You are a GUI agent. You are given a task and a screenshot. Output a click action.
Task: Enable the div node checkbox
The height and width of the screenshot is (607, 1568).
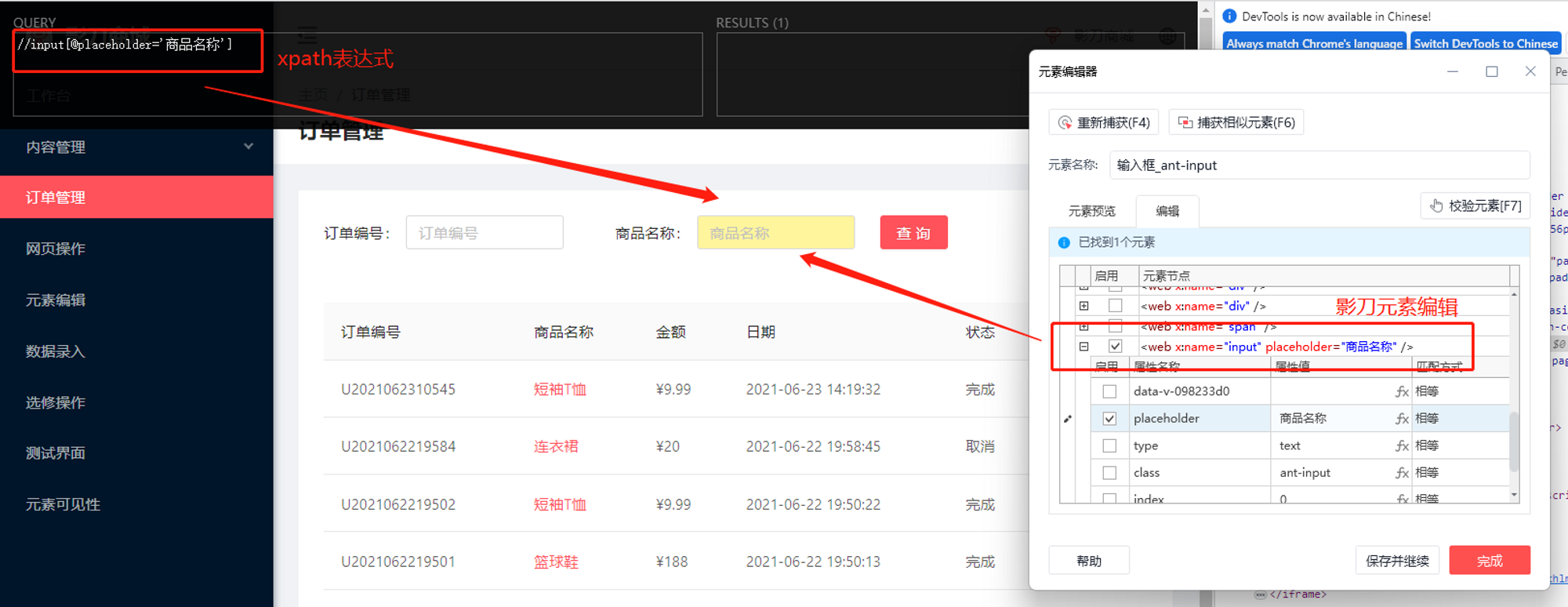[1116, 306]
